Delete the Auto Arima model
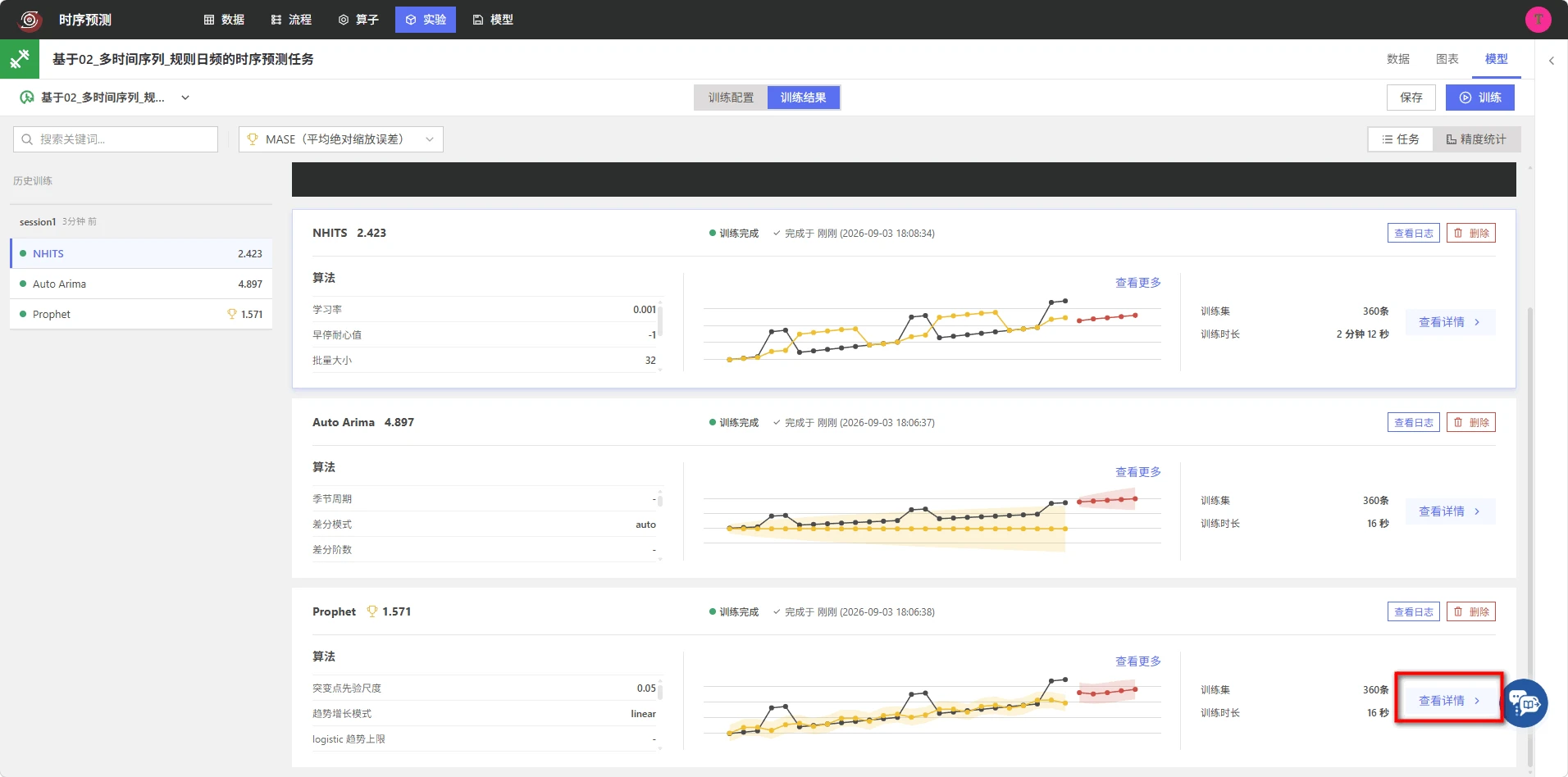This screenshot has width=1568, height=777. point(1471,422)
